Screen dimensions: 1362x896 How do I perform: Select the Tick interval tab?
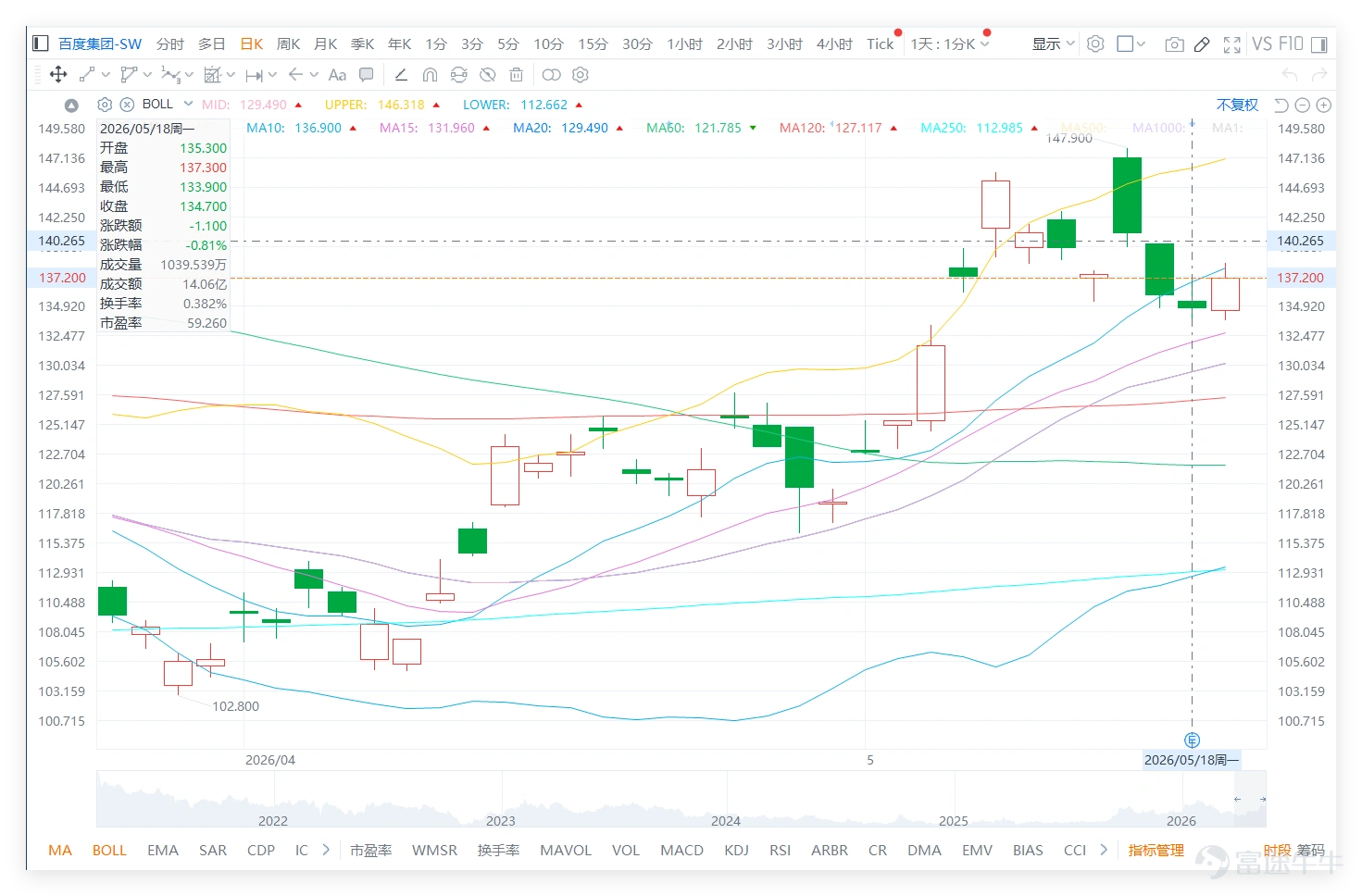click(x=881, y=44)
